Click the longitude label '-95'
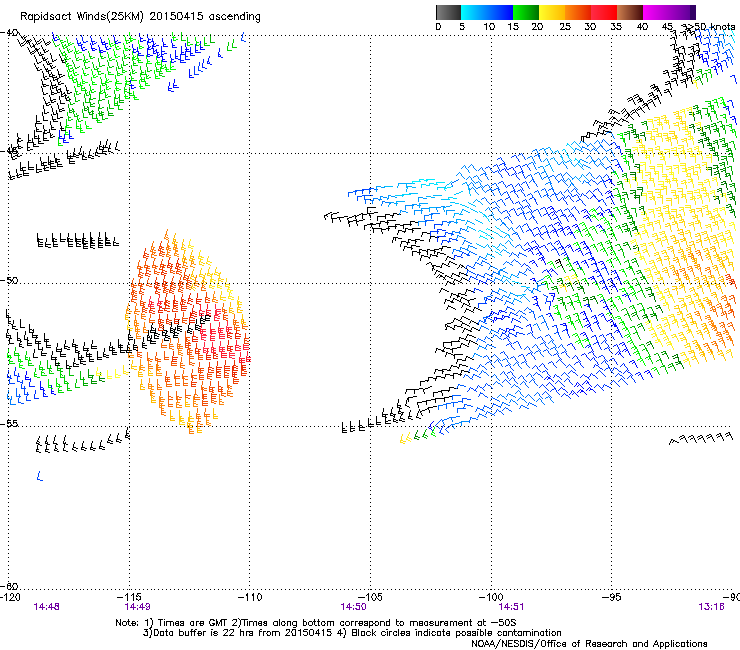 pyautogui.click(x=611, y=597)
